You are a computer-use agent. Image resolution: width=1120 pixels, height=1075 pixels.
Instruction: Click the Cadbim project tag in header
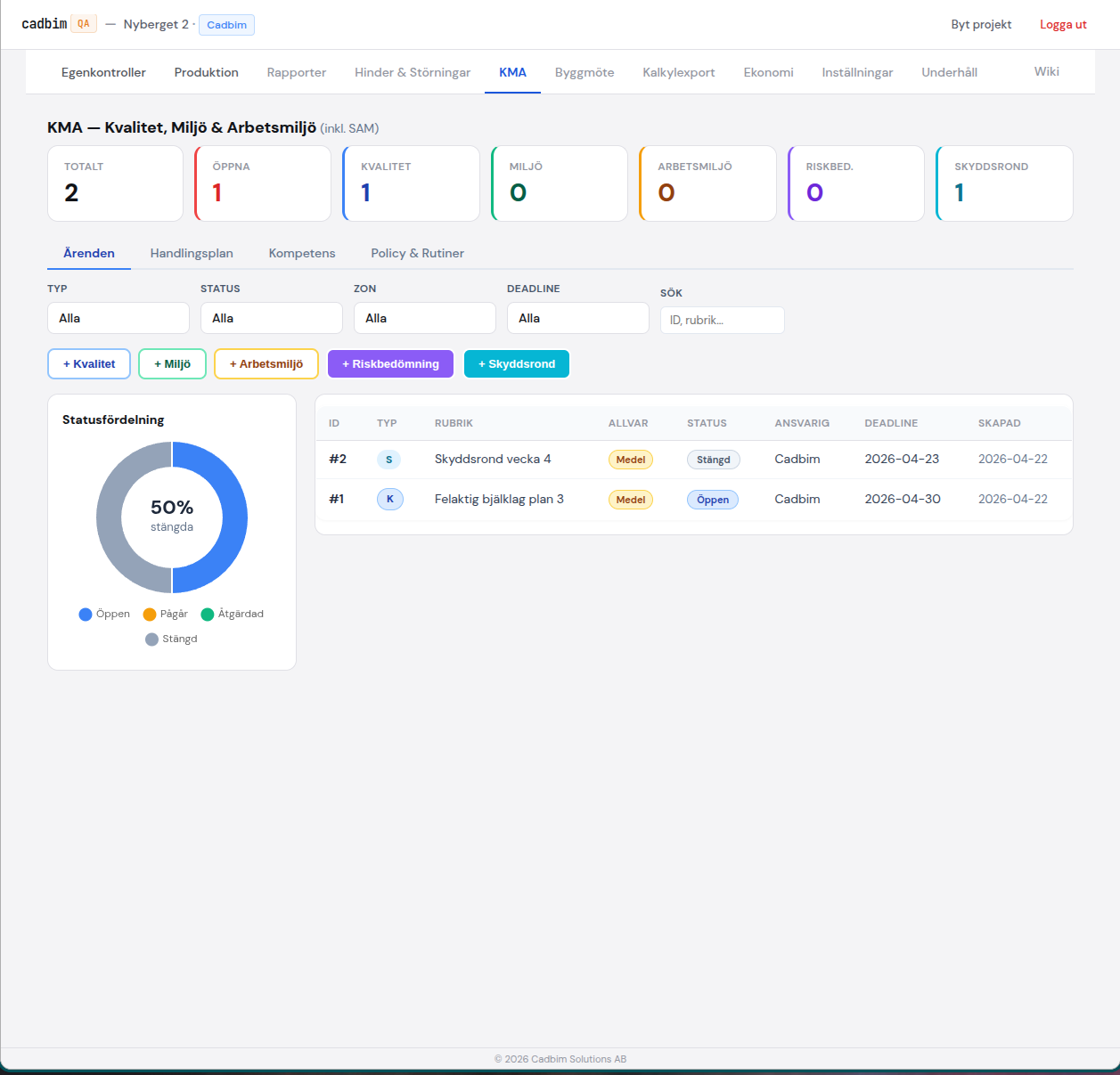[226, 25]
